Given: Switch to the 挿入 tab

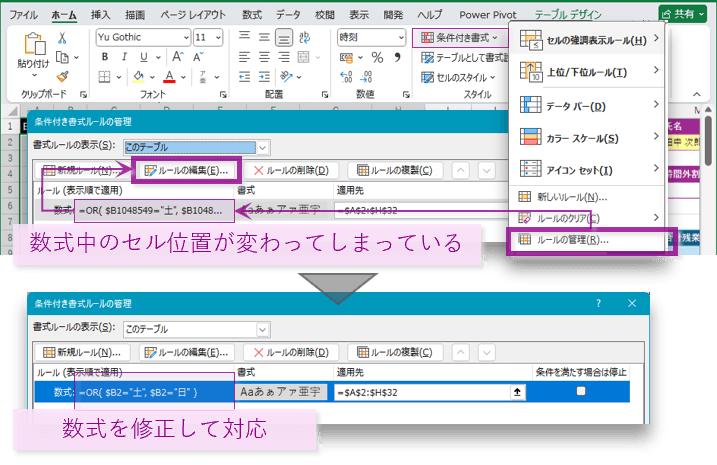Looking at the screenshot, I should click(x=101, y=15).
